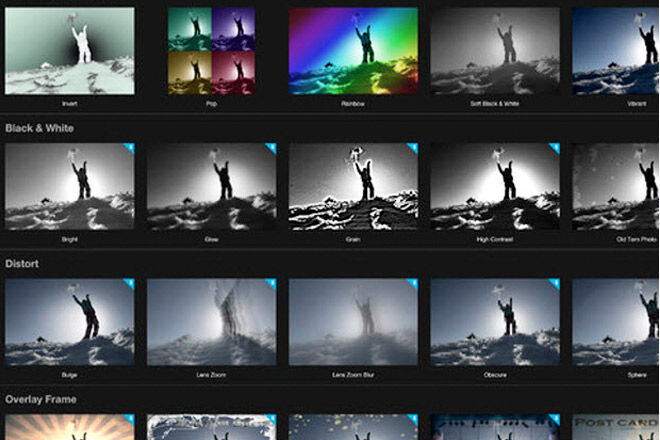Click the Overlay Frame section heading

[41, 400]
